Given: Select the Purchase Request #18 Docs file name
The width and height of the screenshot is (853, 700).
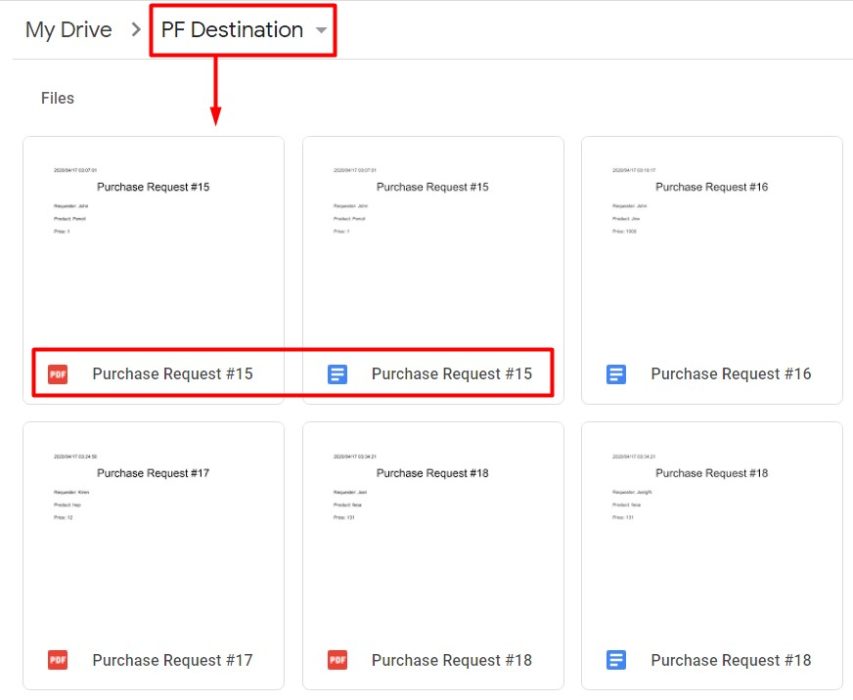Looking at the screenshot, I should coord(731,660).
